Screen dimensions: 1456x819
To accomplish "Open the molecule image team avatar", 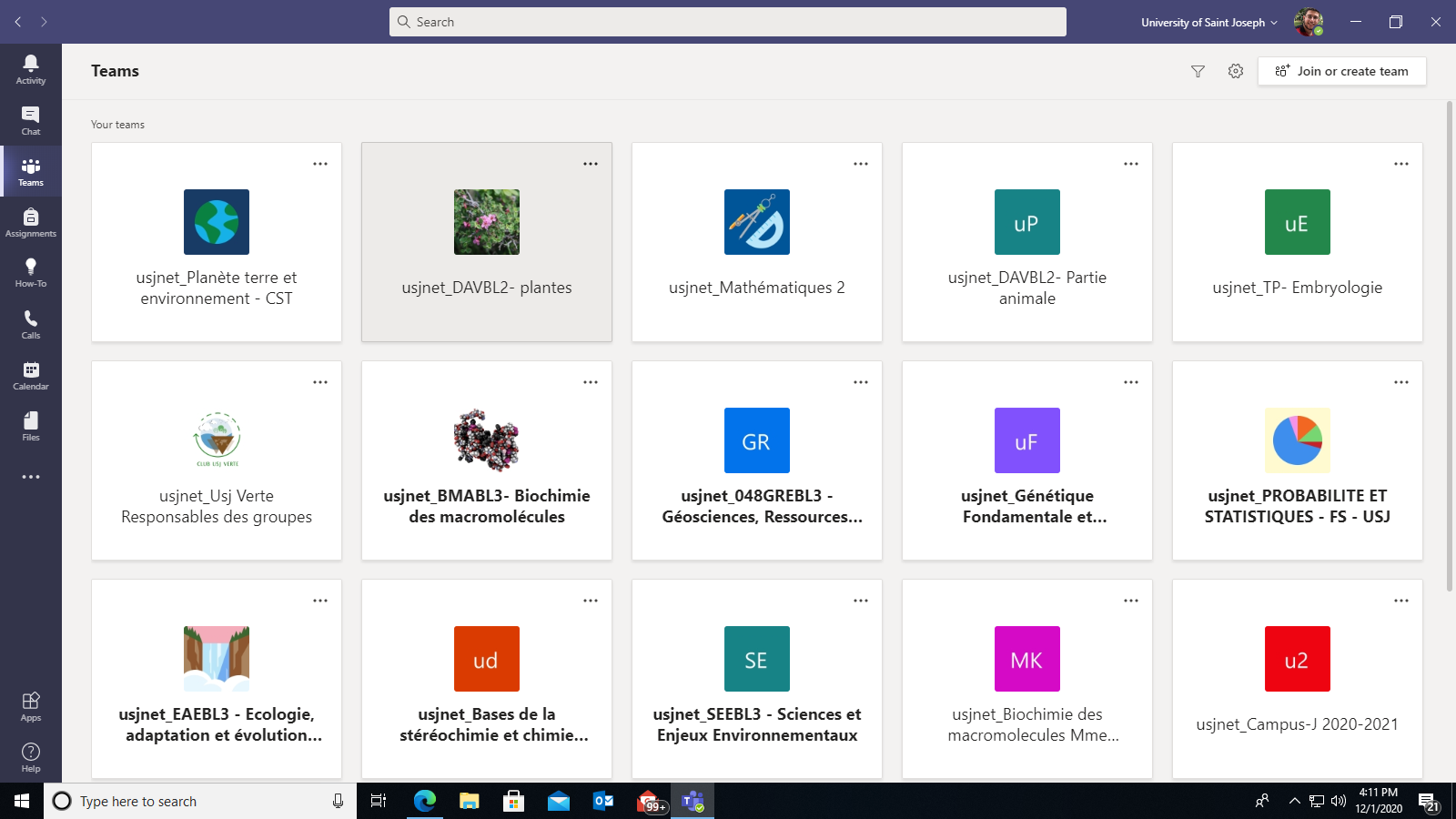I will click(x=487, y=440).
